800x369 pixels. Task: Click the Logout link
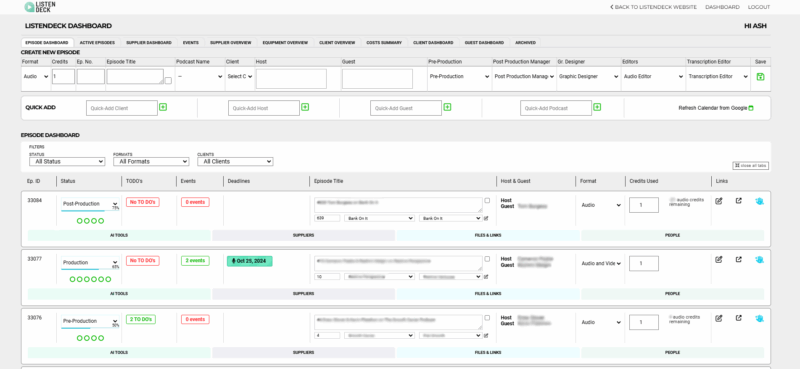point(759,7)
